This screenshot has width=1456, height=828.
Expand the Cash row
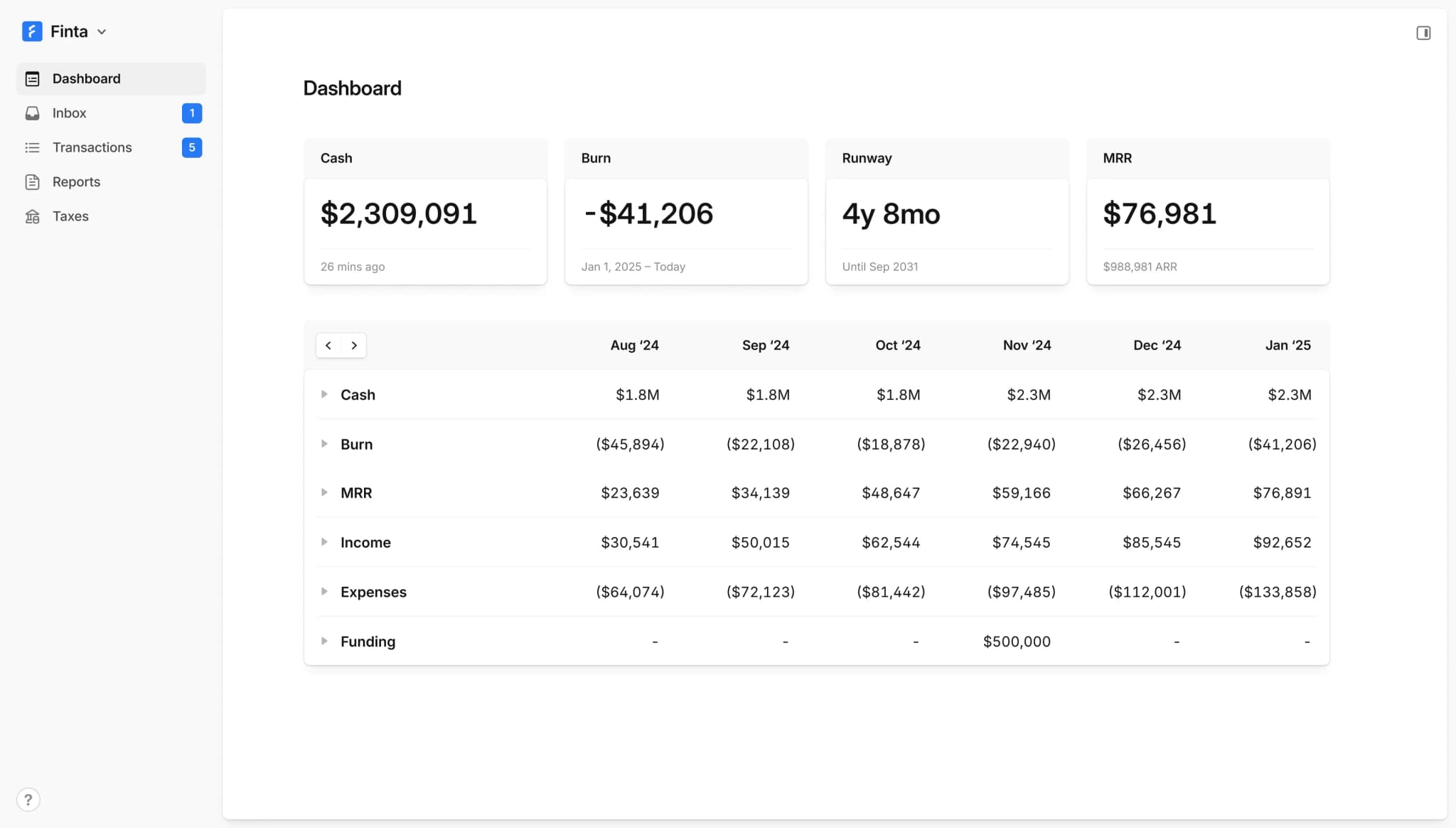point(324,394)
